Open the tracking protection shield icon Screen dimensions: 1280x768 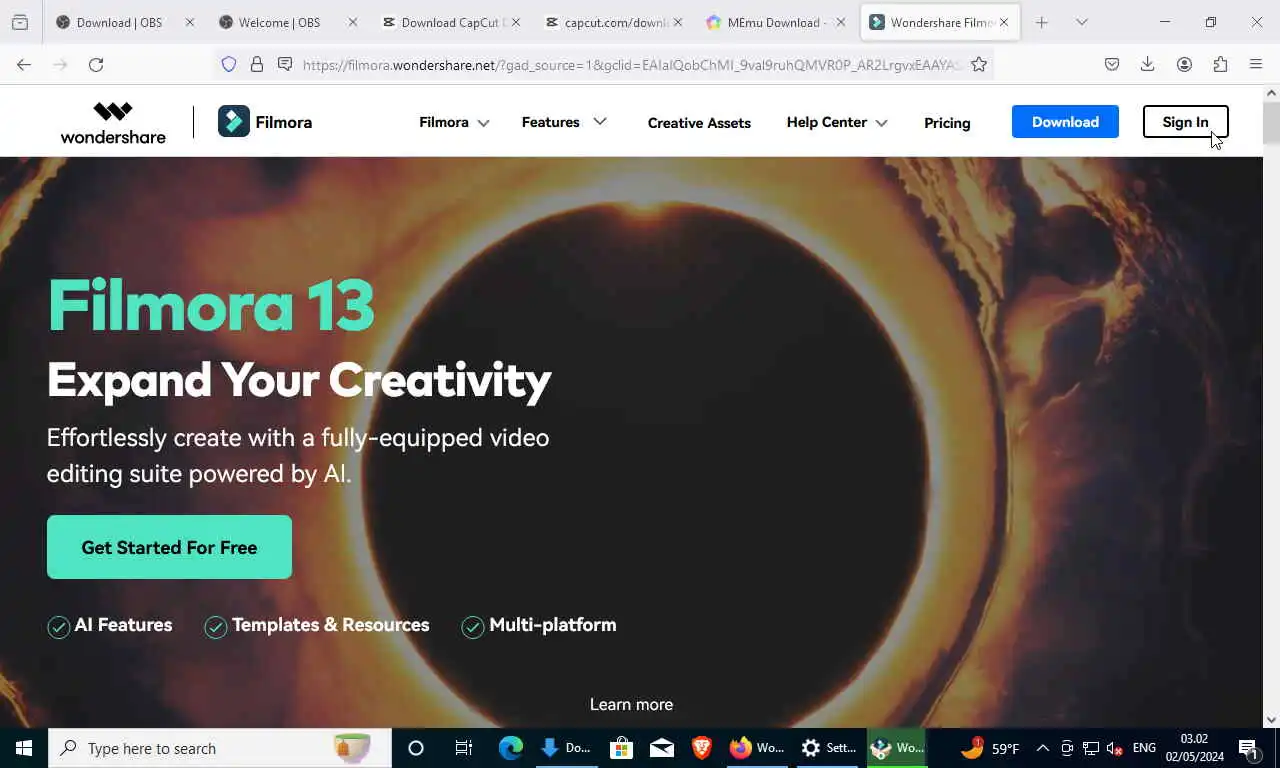pyautogui.click(x=229, y=64)
